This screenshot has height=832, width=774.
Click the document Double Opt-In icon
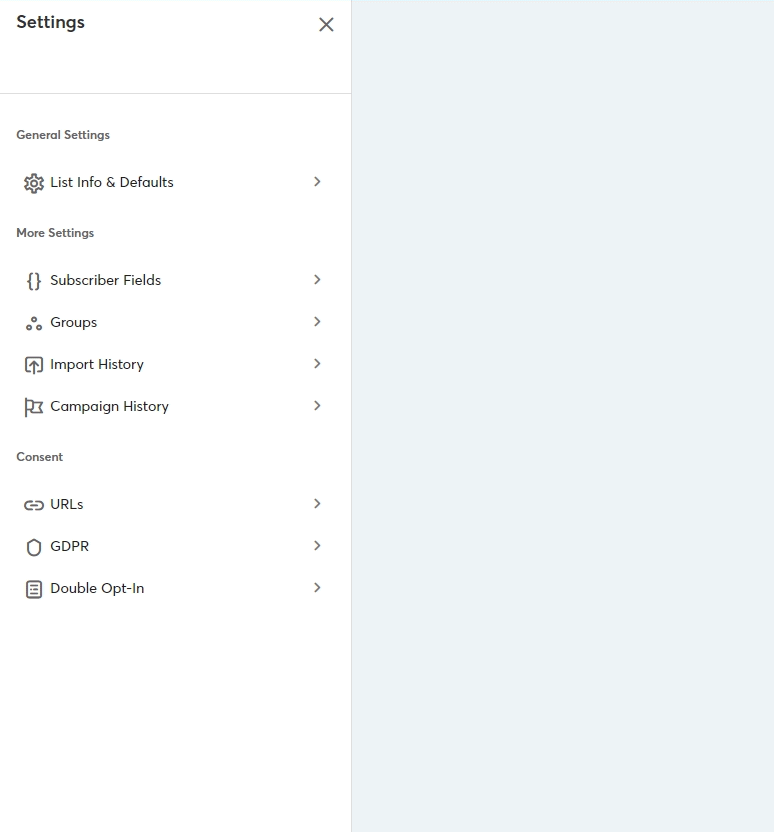click(34, 589)
